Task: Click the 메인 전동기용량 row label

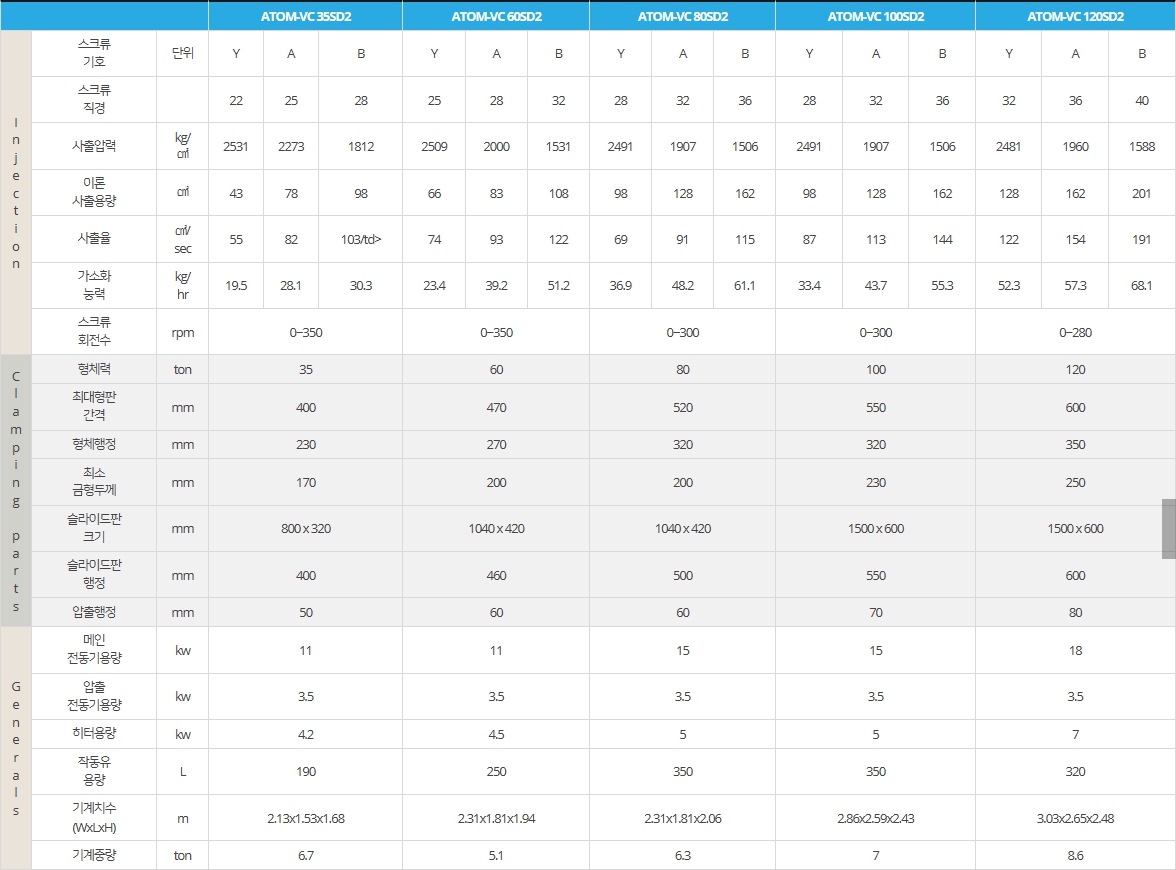Action: click(94, 650)
